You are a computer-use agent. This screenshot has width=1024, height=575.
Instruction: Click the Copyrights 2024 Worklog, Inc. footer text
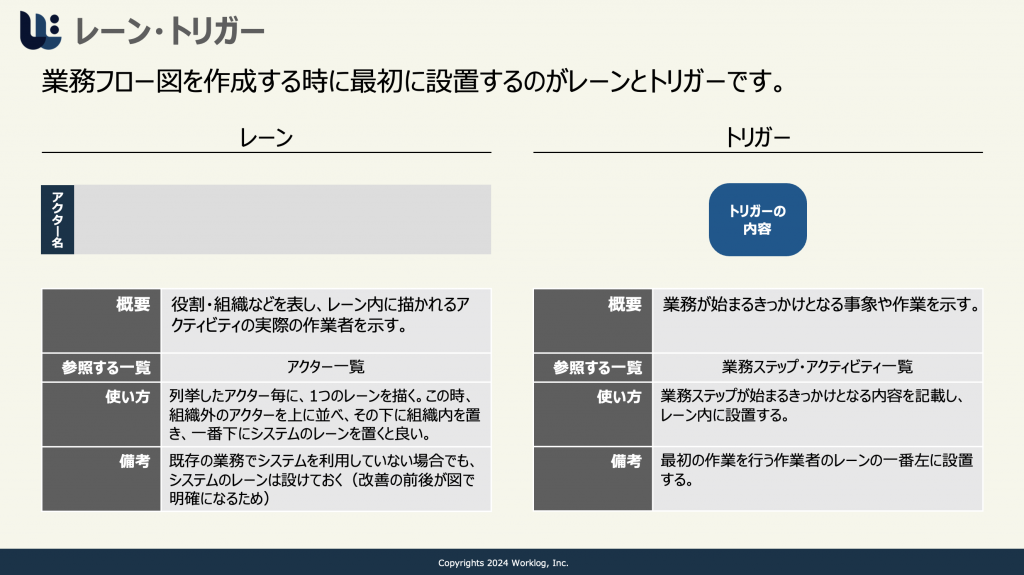[504, 563]
